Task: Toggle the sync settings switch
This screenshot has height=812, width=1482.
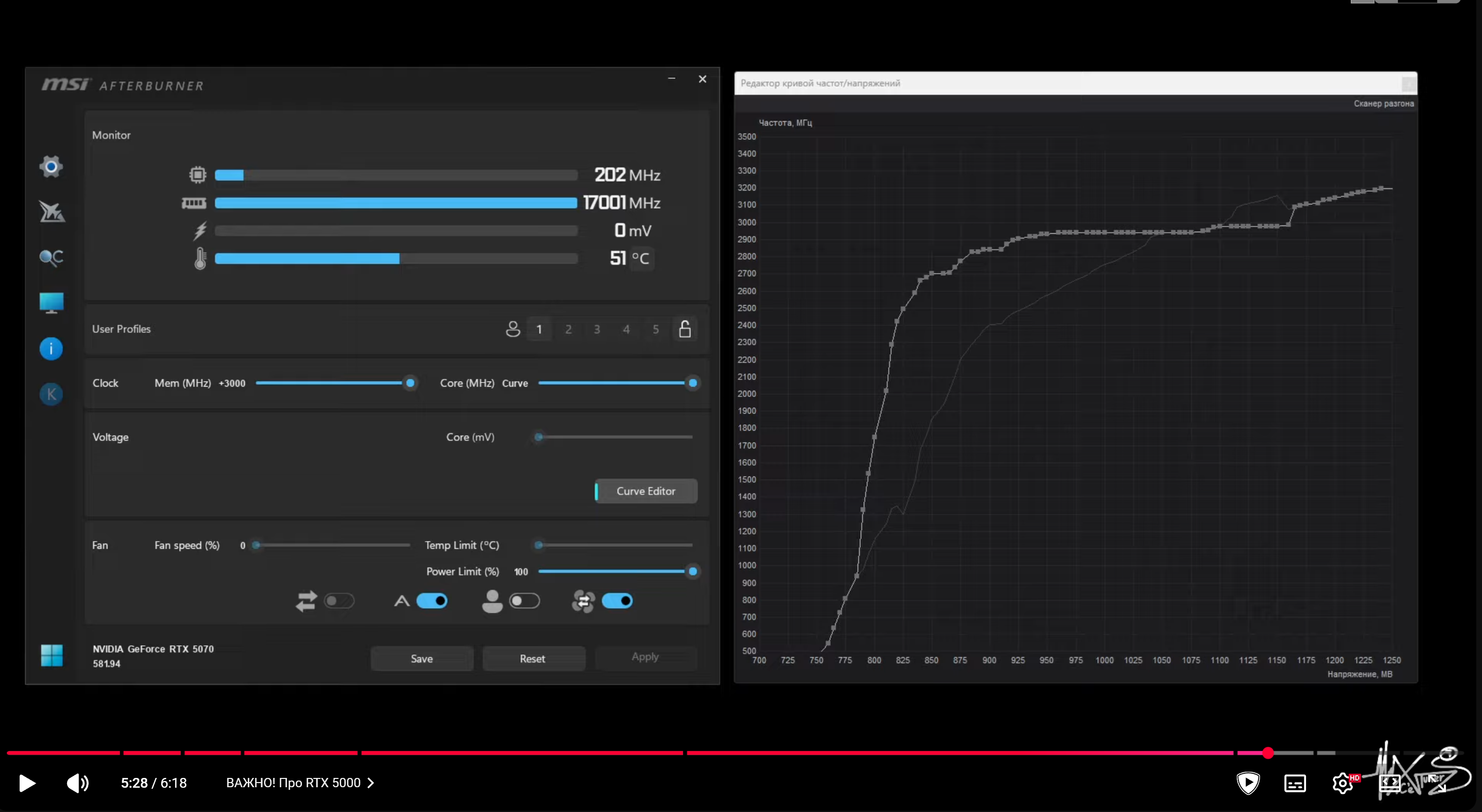Action: (339, 601)
